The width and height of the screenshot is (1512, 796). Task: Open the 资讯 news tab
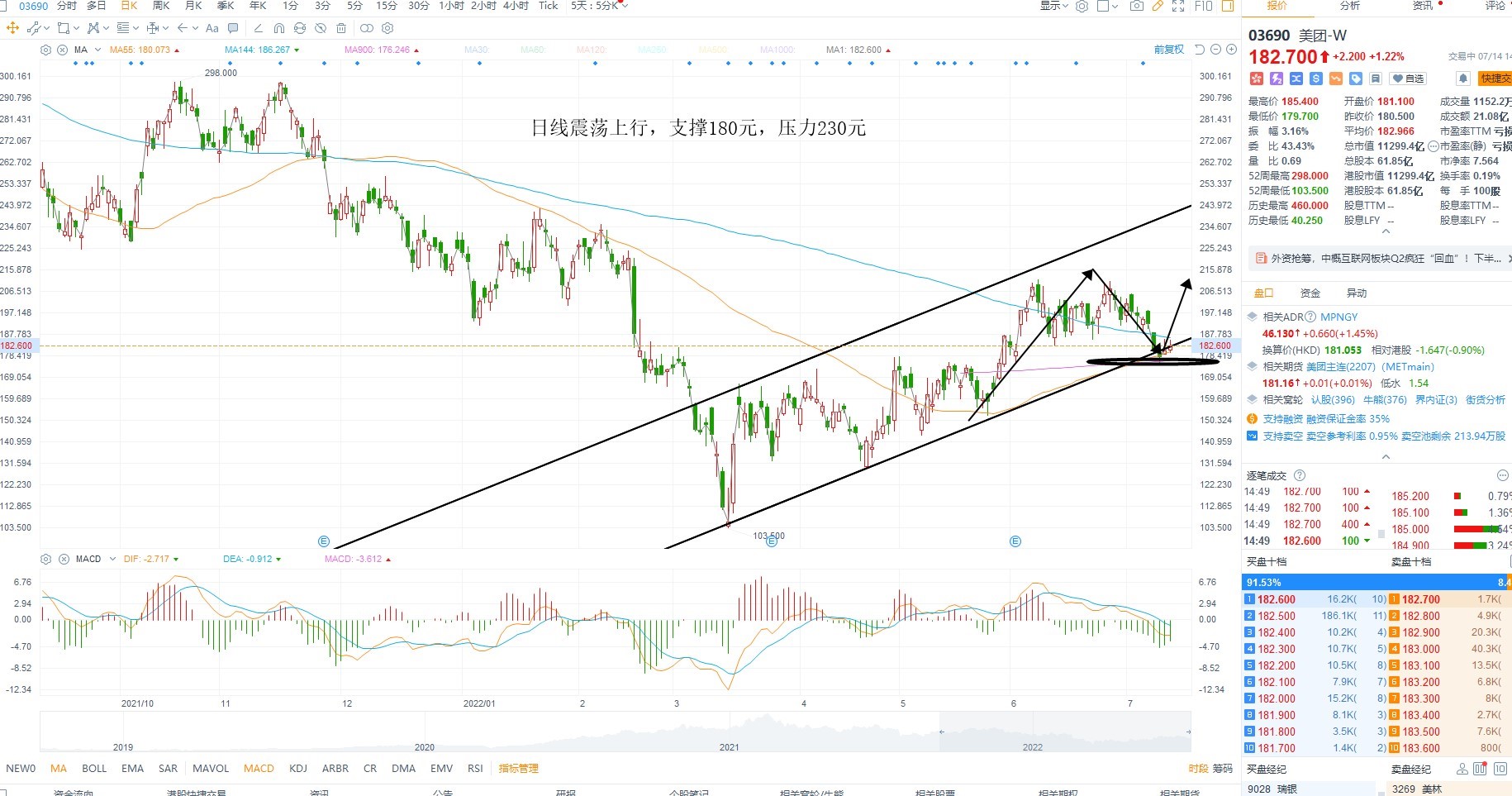[x=1423, y=6]
